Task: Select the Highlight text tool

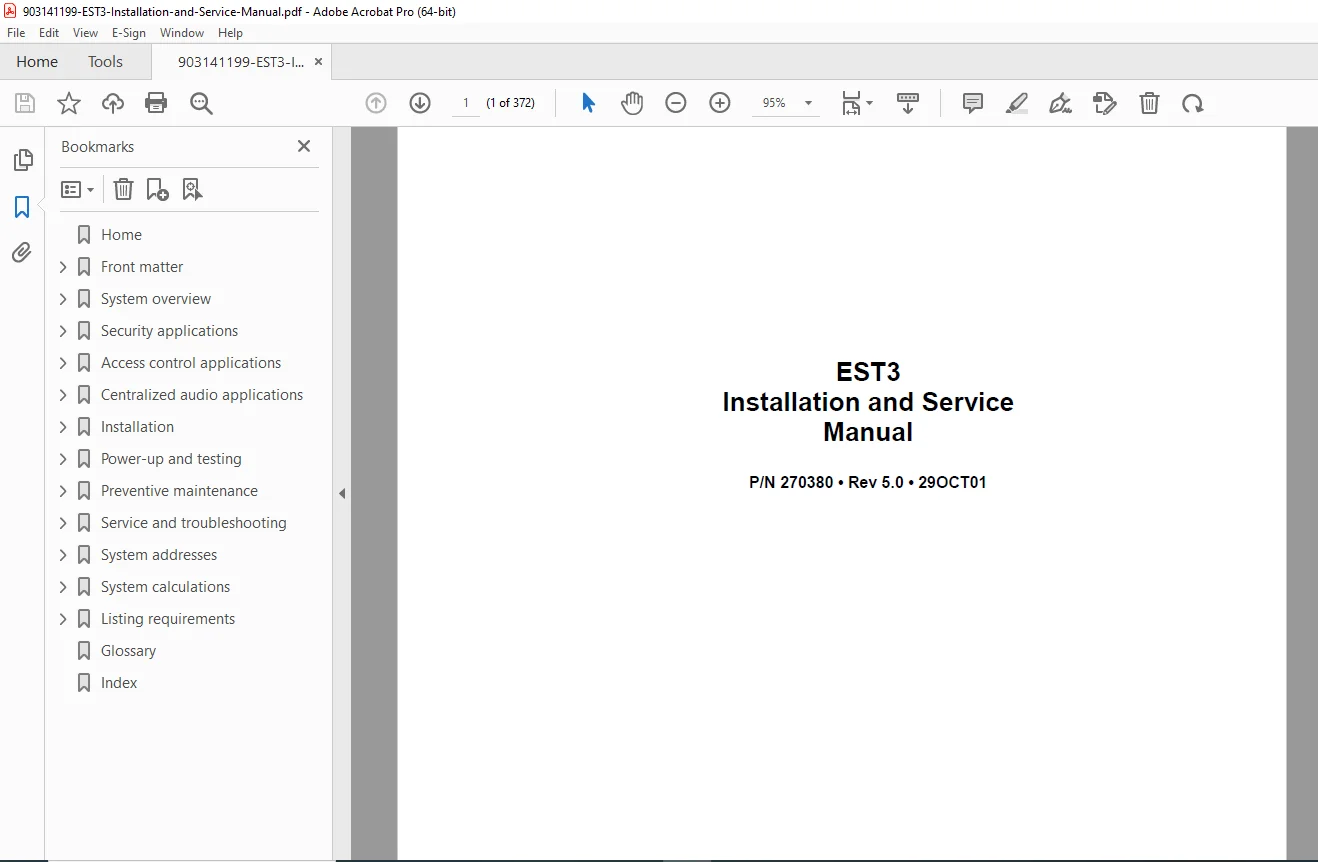Action: pyautogui.click(x=1016, y=103)
